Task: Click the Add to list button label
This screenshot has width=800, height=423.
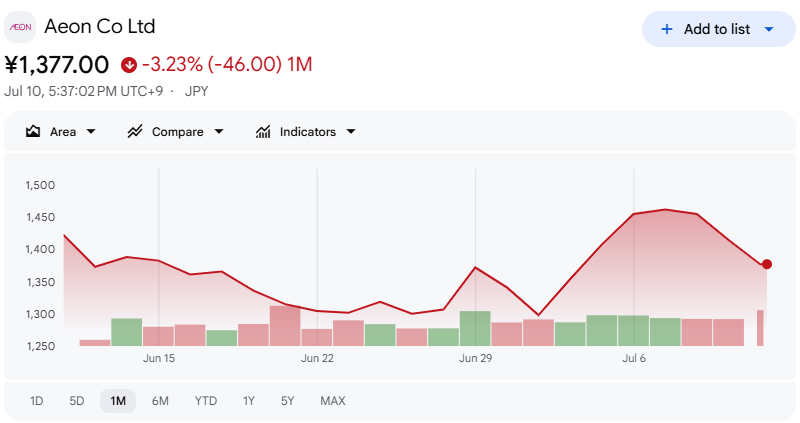Action: [717, 29]
